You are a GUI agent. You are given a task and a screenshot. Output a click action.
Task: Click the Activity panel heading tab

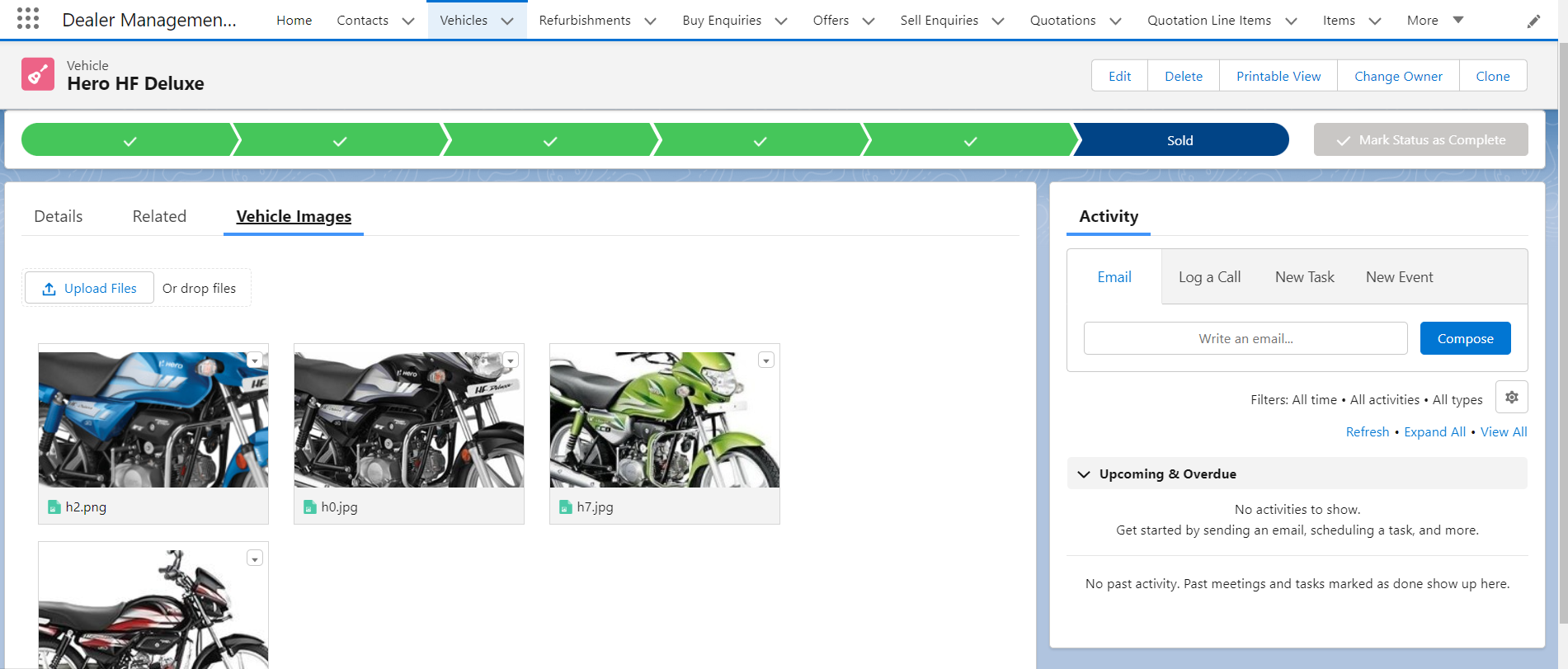point(1109,216)
